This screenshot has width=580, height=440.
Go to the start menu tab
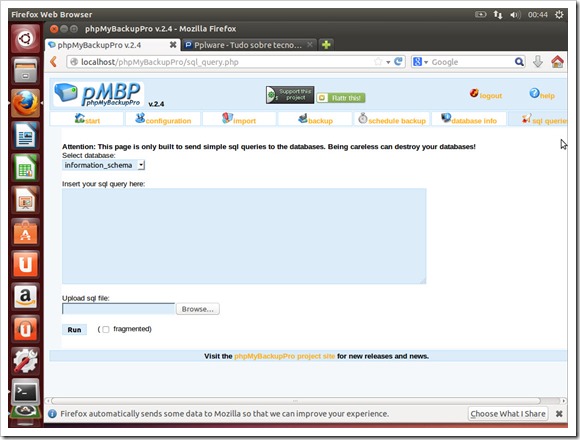click(87, 119)
